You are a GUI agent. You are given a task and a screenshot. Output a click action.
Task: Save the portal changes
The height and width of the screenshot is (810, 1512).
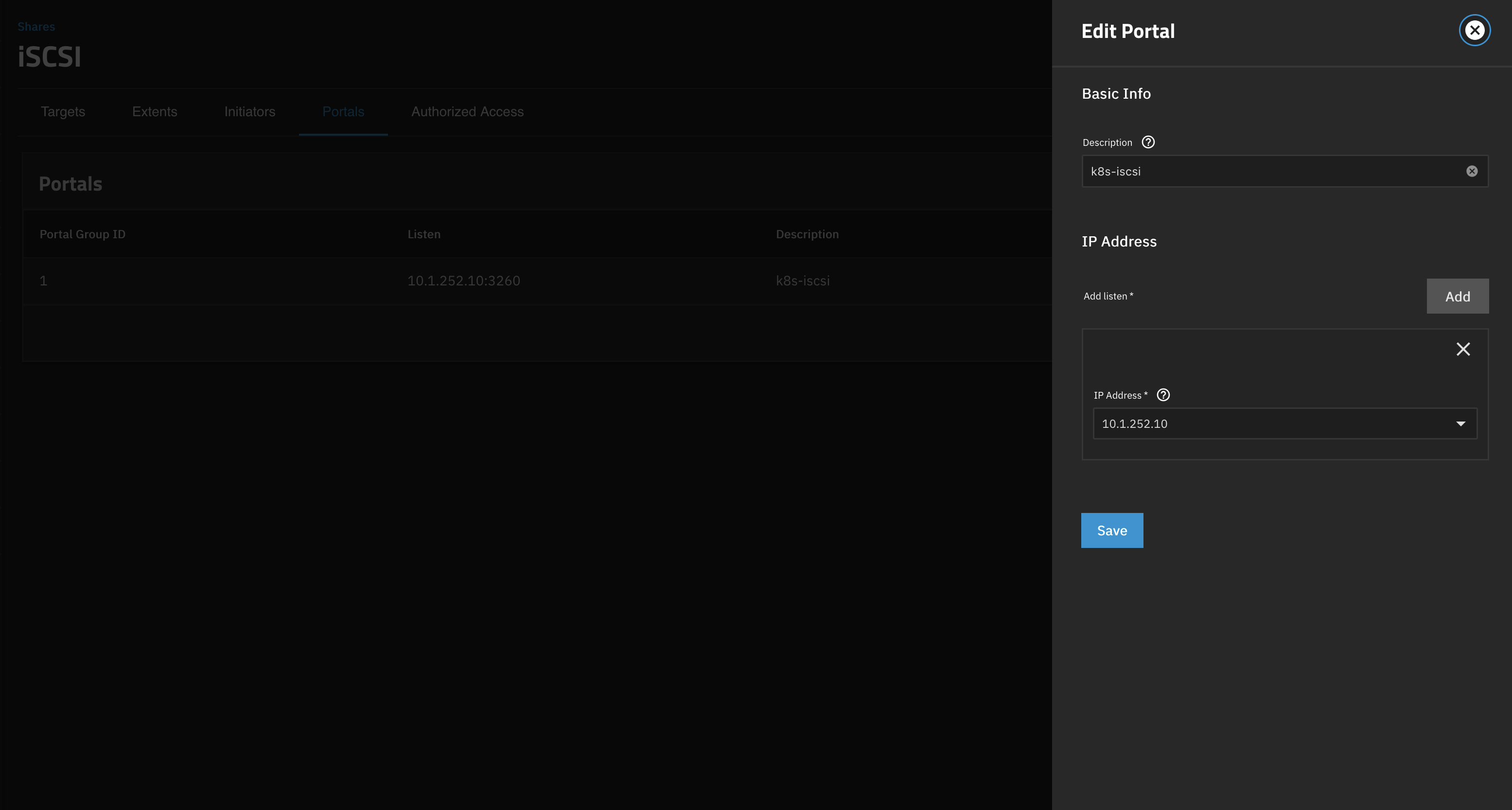pyautogui.click(x=1112, y=530)
